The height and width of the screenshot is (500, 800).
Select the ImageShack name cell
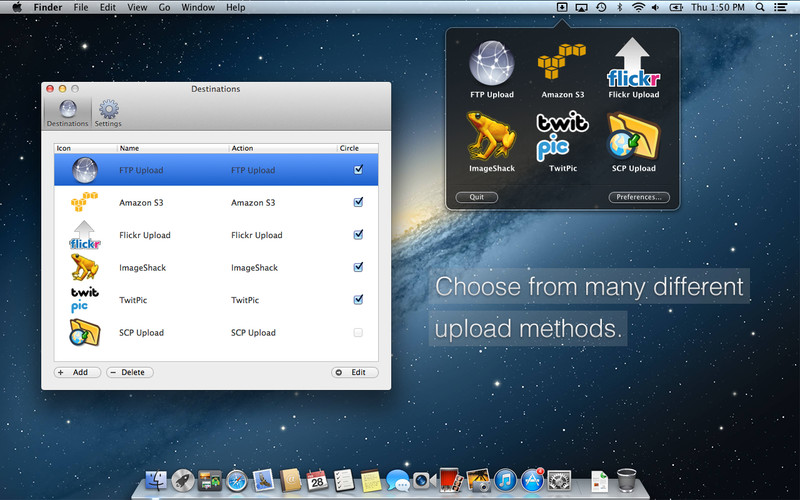[142, 268]
